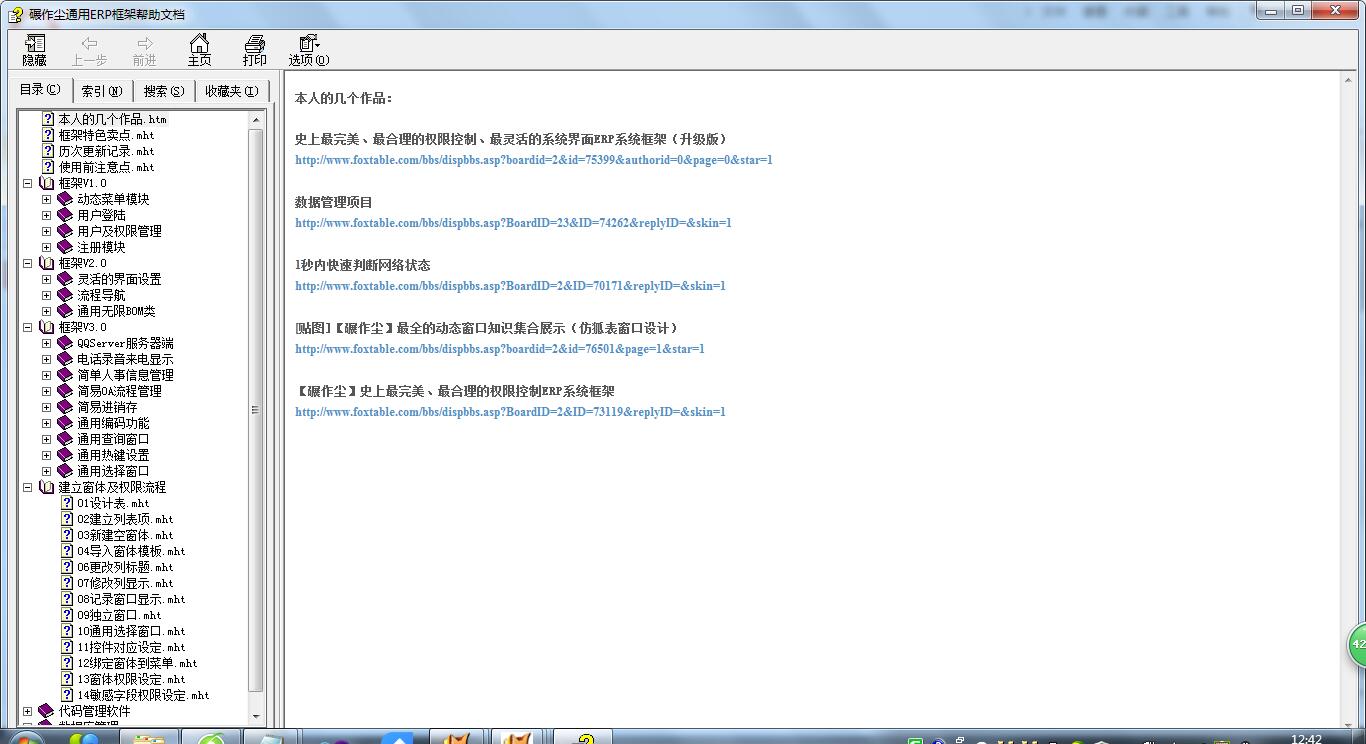Click help document icon in window title bar
The image size is (1366, 744).
pyautogui.click(x=16, y=14)
